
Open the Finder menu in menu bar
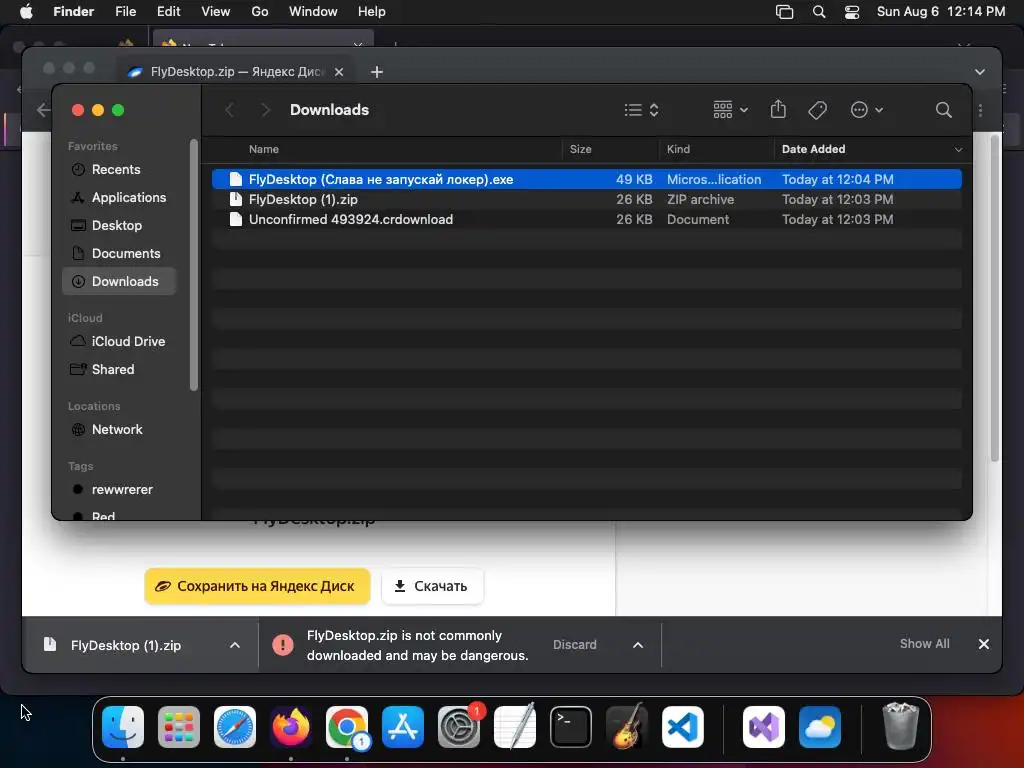[x=73, y=12]
